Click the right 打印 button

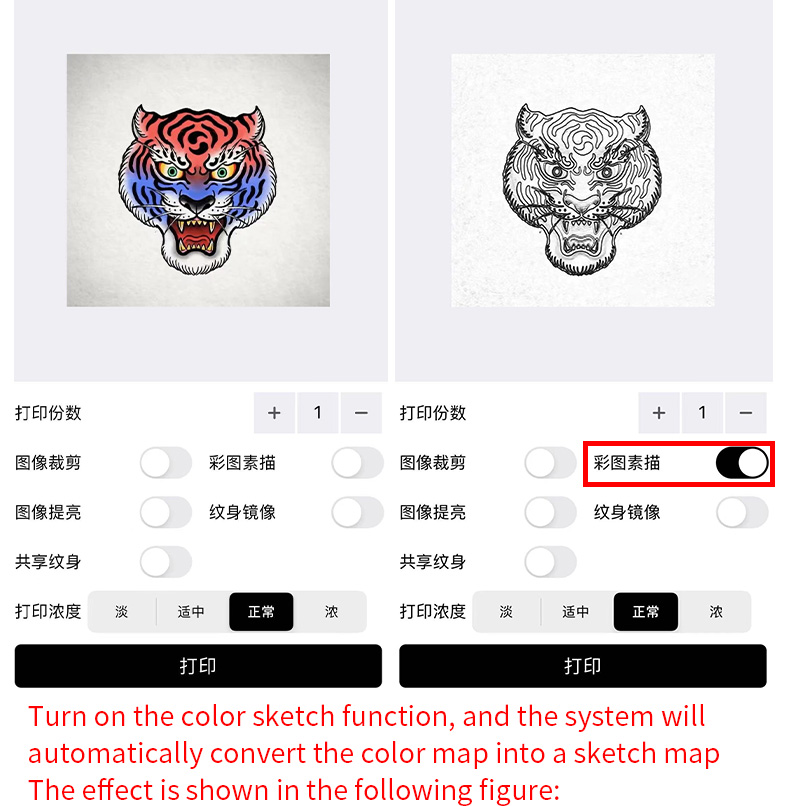[583, 666]
